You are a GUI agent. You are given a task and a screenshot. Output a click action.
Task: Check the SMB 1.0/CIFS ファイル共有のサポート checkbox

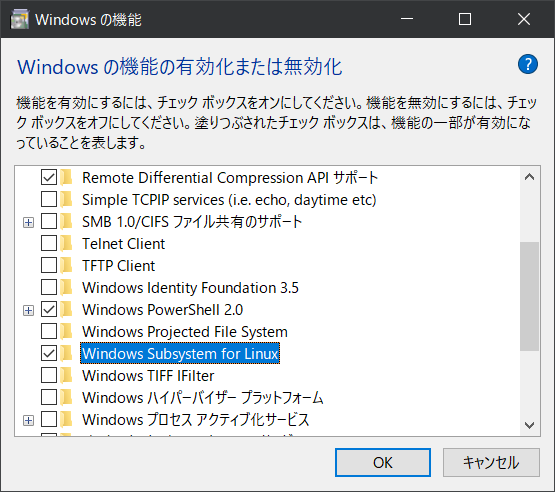tap(49, 221)
